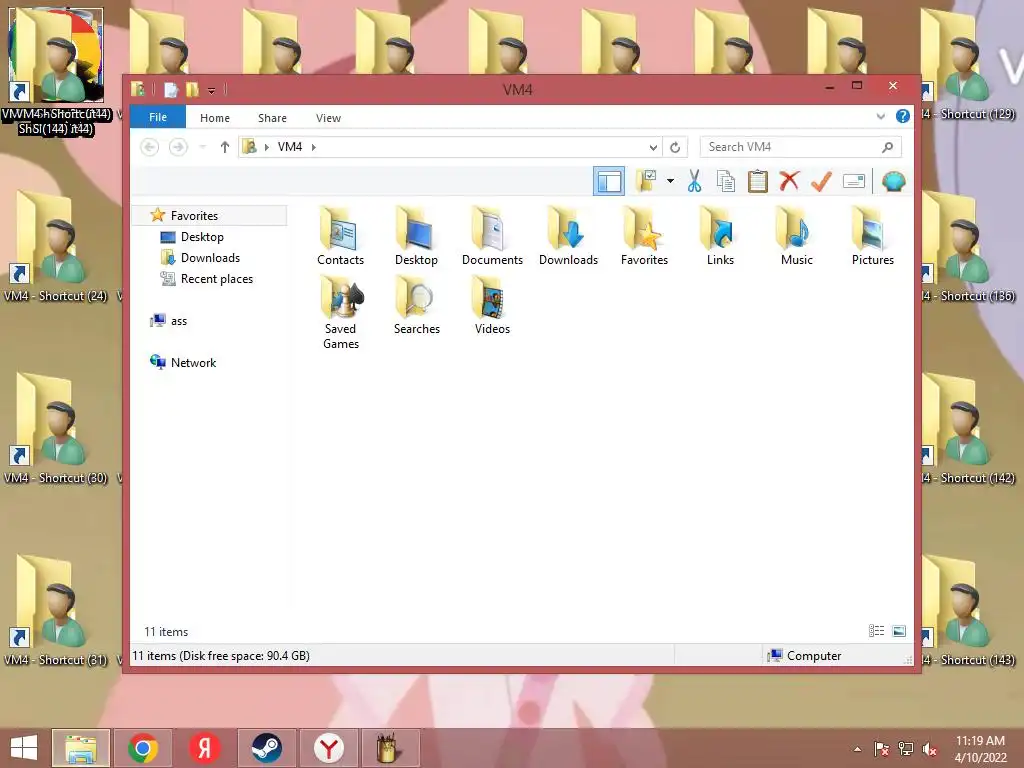This screenshot has width=1024, height=768.
Task: Click the muted volume tray icon
Action: pos(930,750)
